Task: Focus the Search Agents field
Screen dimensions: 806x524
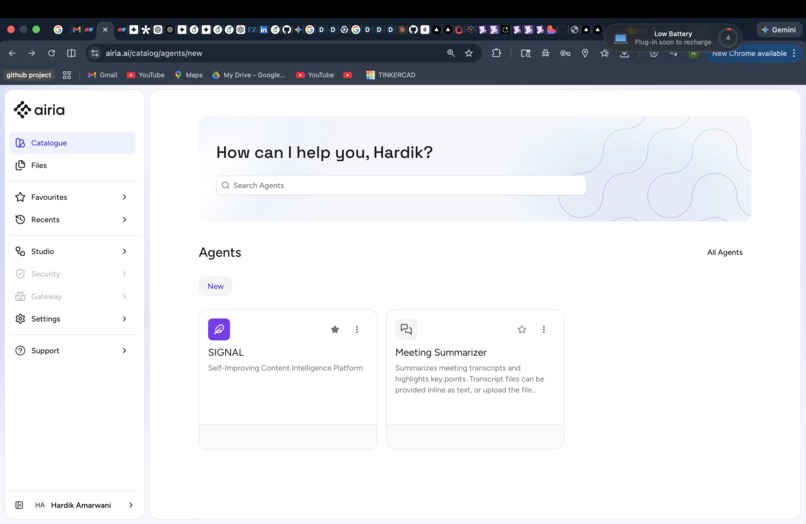Action: click(401, 185)
